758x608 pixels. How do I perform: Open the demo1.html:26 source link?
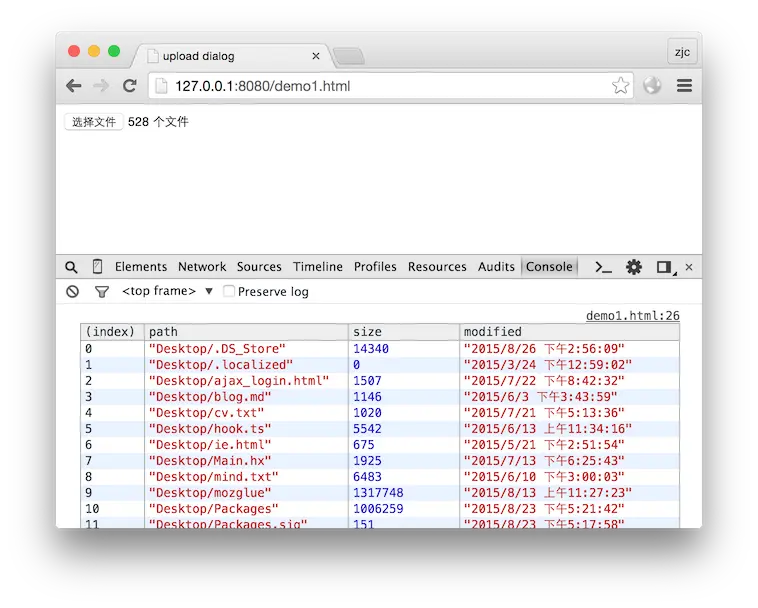point(632,316)
